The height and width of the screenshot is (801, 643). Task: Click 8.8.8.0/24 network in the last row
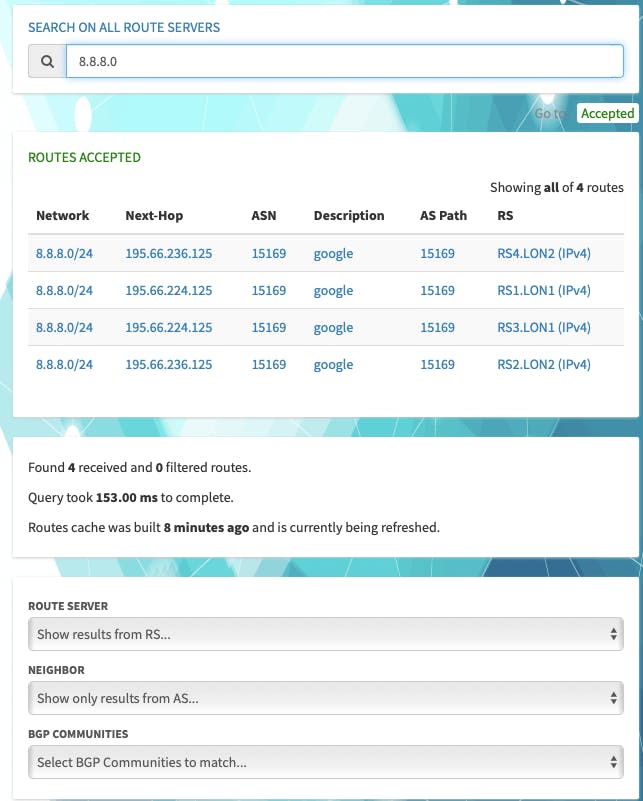64,365
